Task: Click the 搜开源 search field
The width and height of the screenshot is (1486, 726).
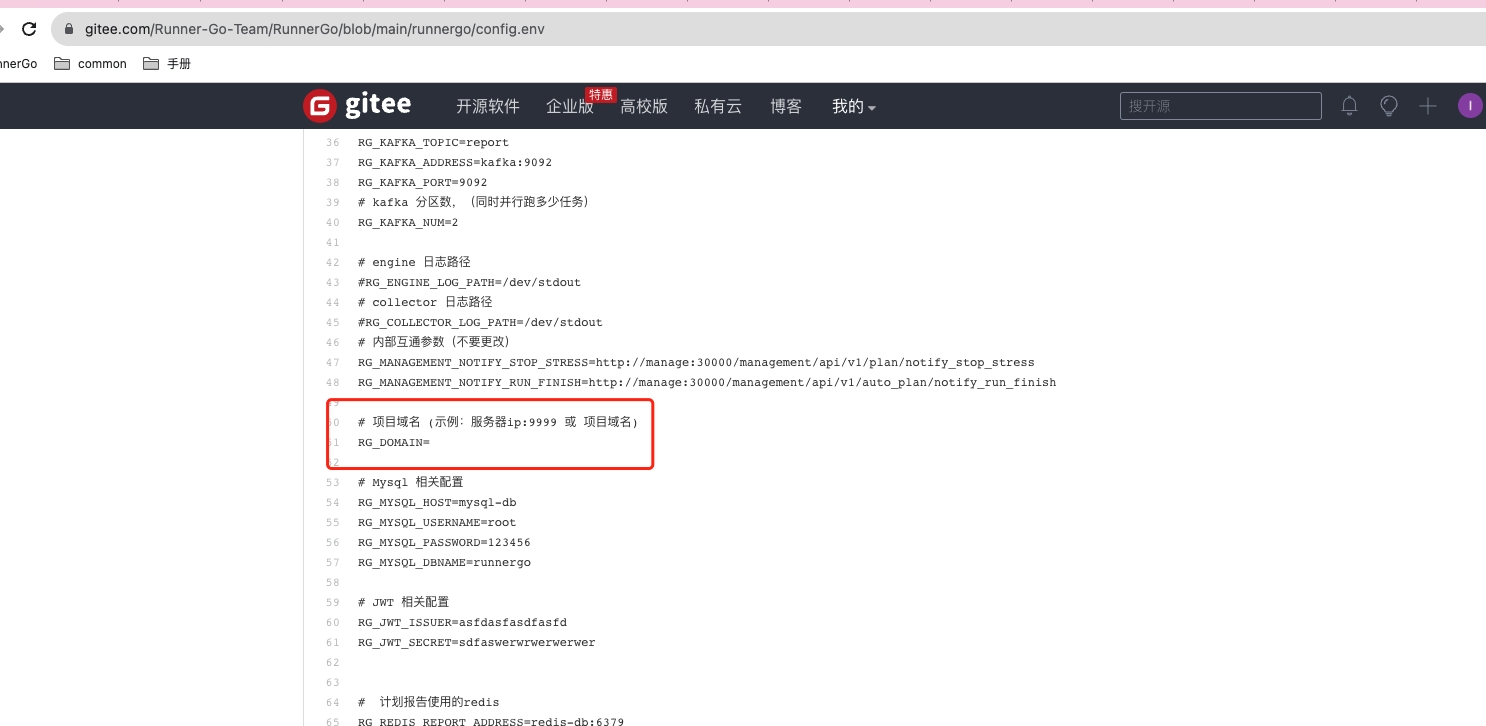Action: [x=1220, y=105]
